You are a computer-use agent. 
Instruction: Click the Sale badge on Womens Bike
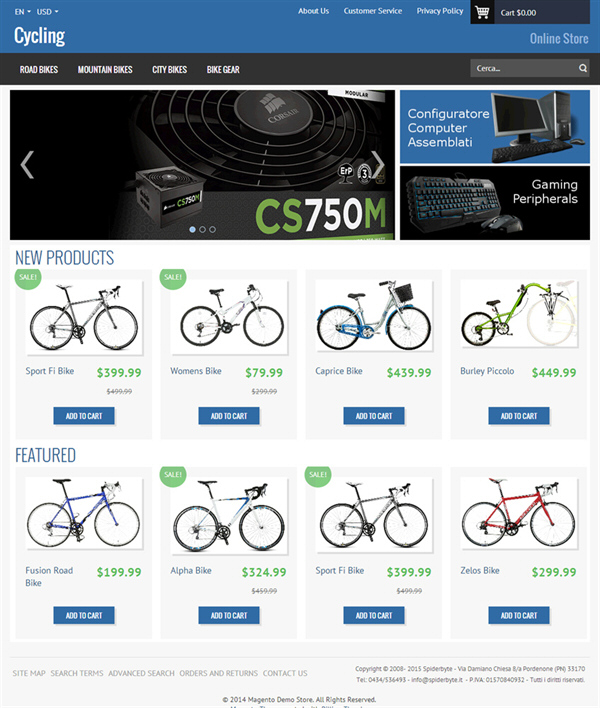[173, 277]
